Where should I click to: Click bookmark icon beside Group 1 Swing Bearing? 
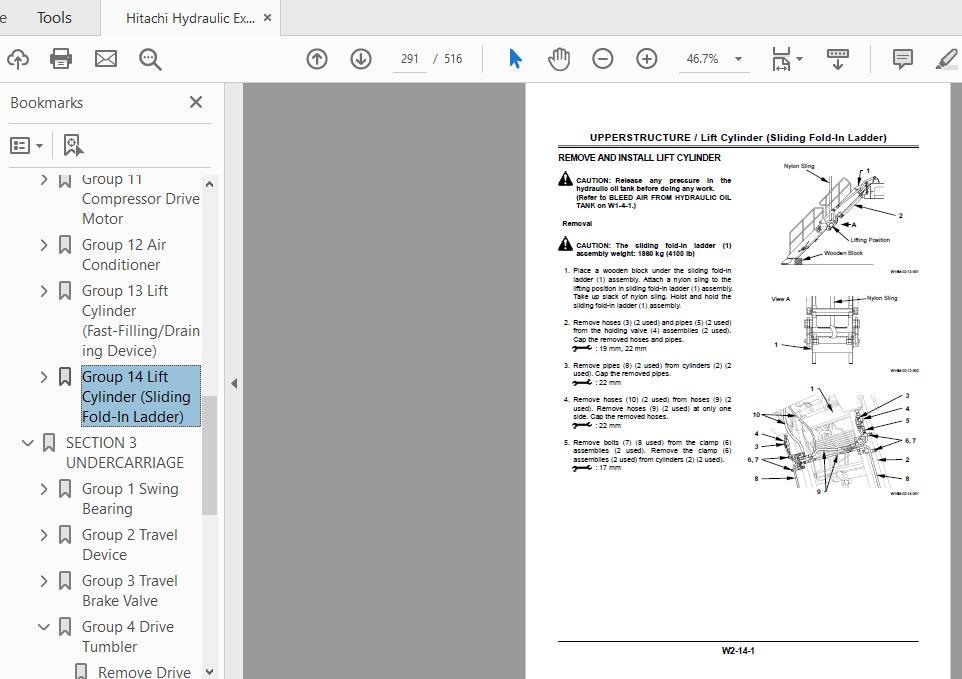(x=64, y=489)
